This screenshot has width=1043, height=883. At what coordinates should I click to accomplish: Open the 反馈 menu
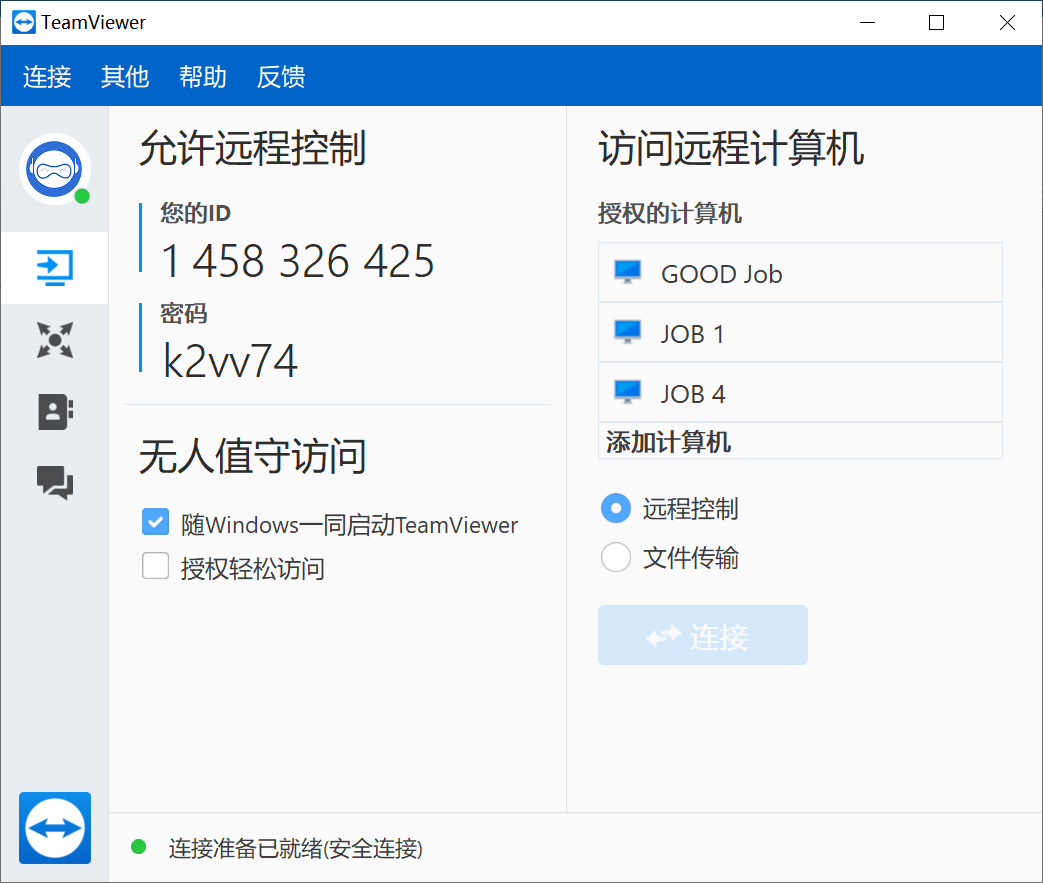point(281,77)
